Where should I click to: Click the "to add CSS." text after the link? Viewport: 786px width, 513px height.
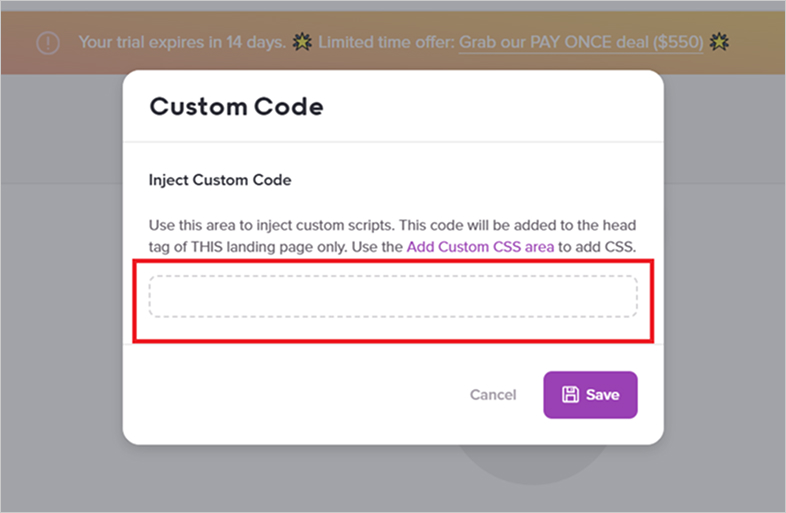(596, 246)
